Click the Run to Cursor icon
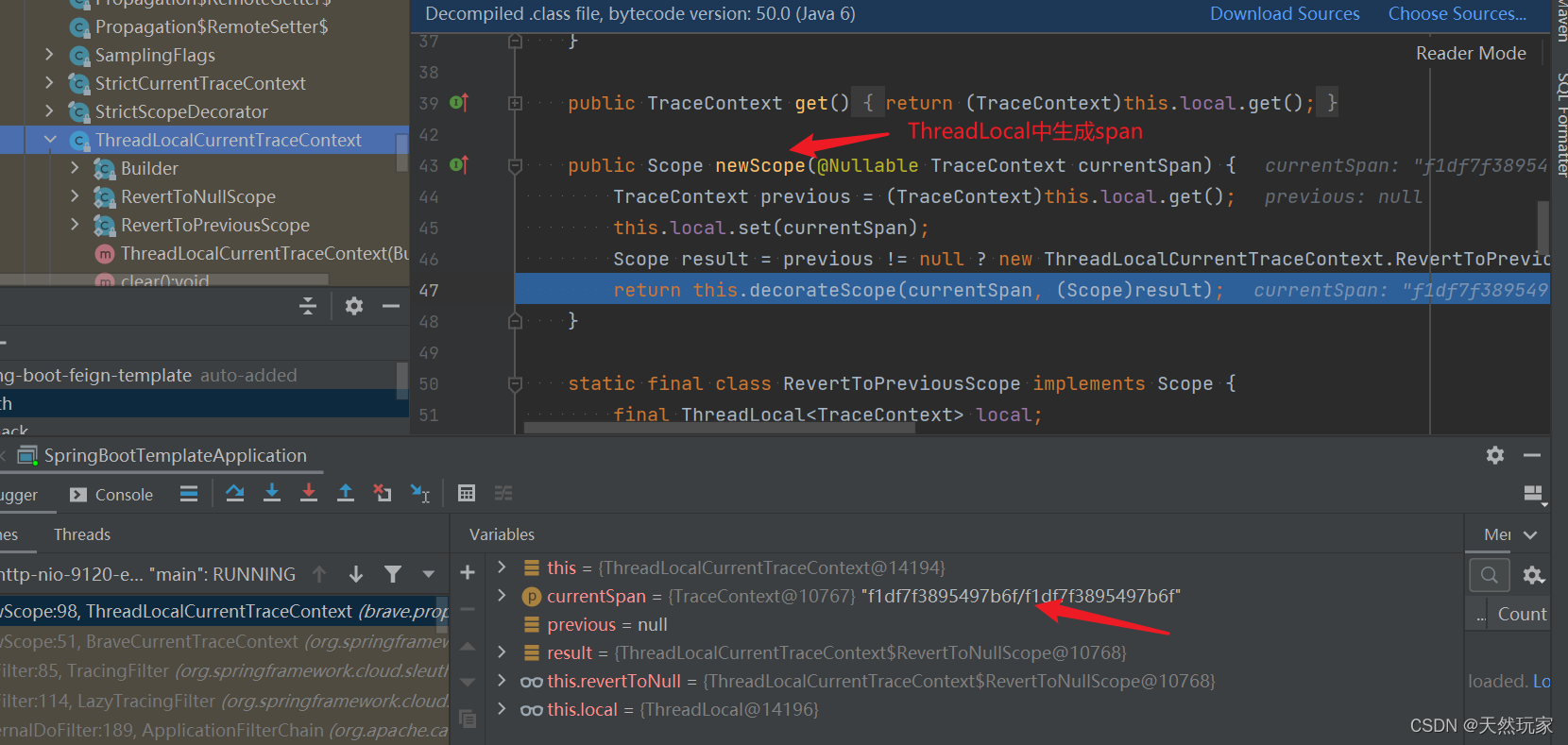Viewport: 1568px width, 745px height. [x=420, y=493]
